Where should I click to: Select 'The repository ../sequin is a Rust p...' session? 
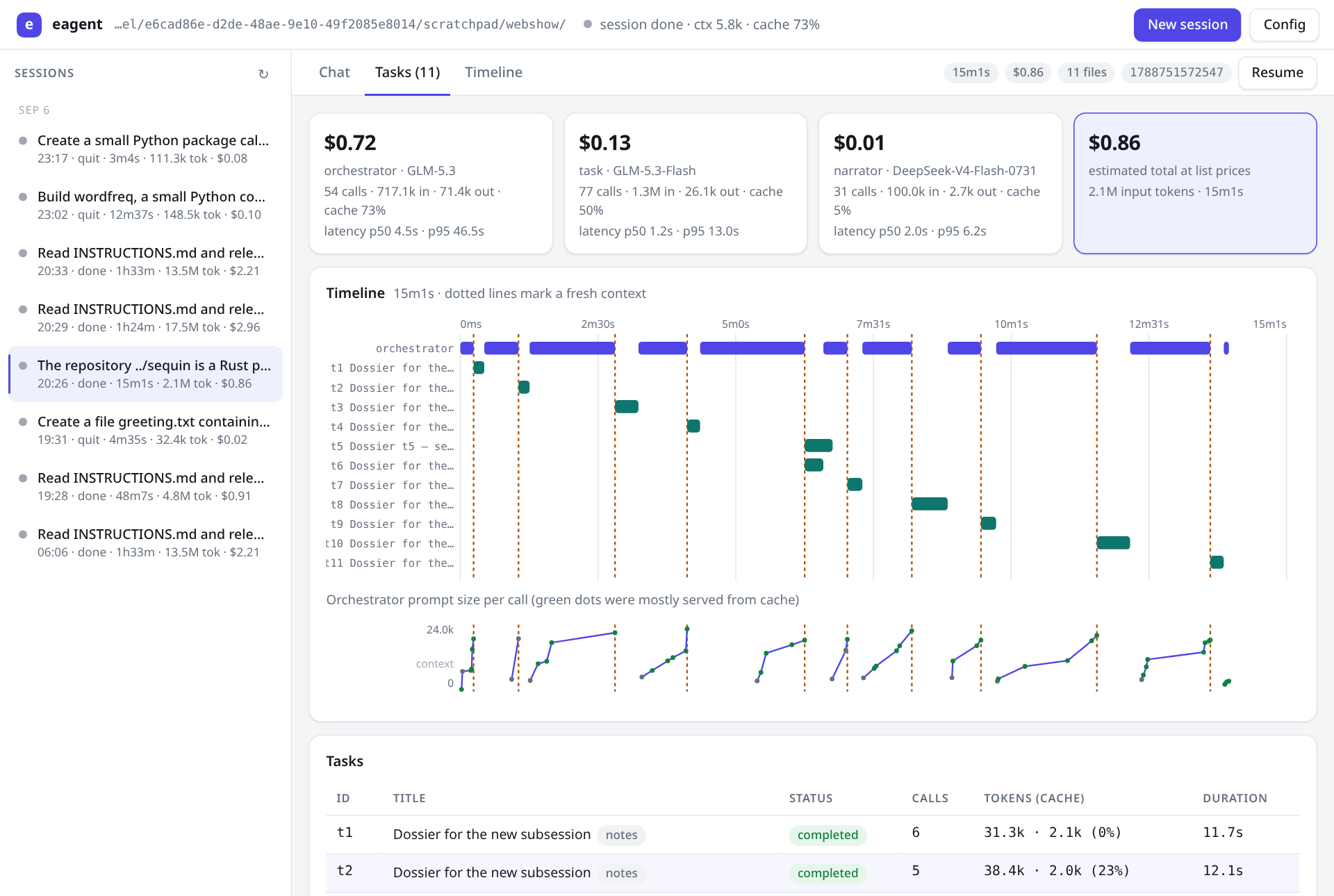(146, 374)
